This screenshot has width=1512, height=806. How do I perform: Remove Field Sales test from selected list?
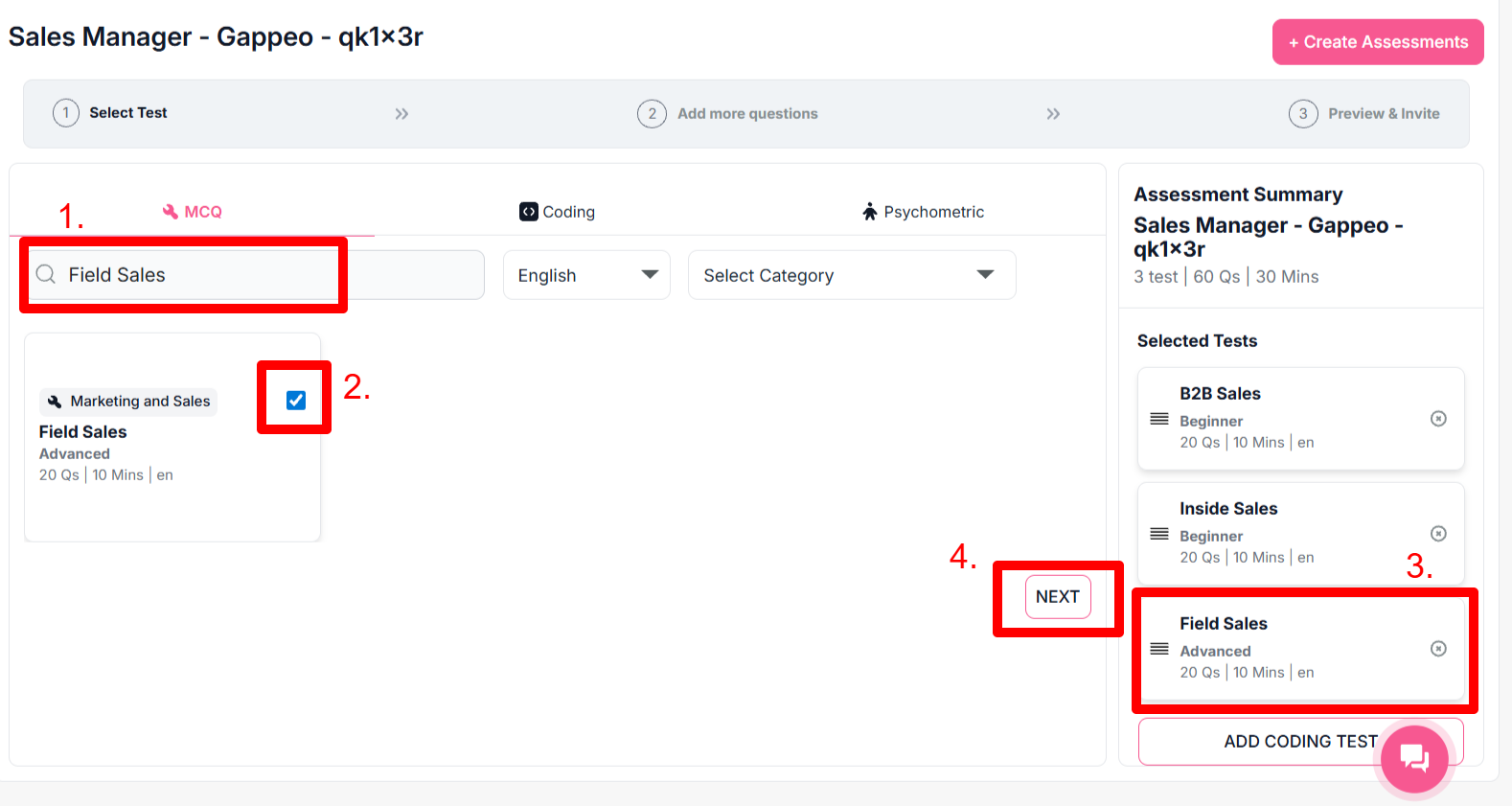point(1438,649)
